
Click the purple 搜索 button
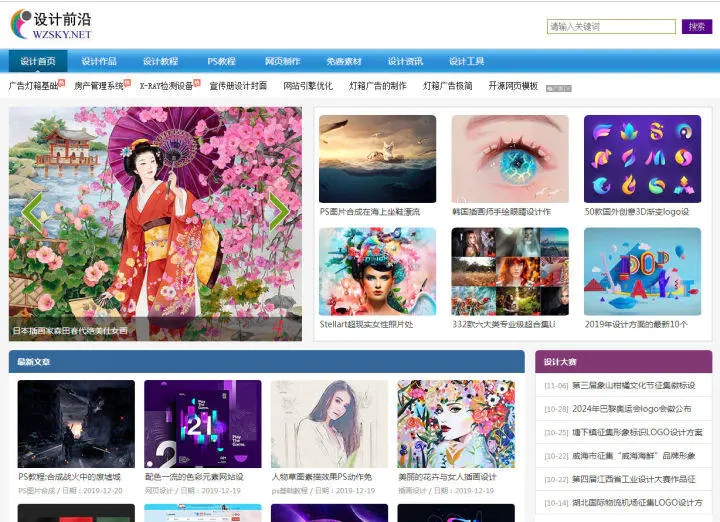point(697,27)
